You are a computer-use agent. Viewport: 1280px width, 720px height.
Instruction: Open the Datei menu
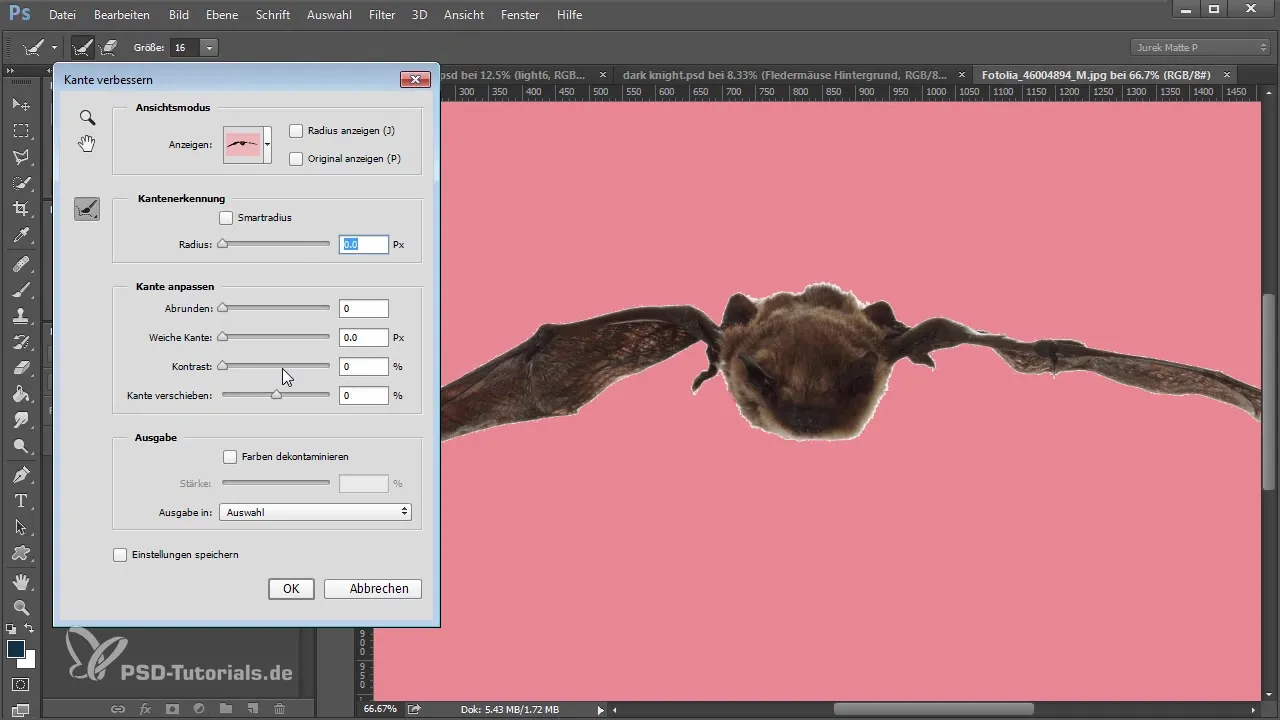pos(62,15)
